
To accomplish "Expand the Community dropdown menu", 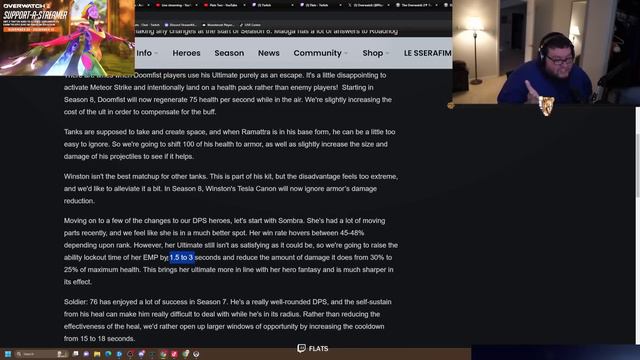I will 320,53.
